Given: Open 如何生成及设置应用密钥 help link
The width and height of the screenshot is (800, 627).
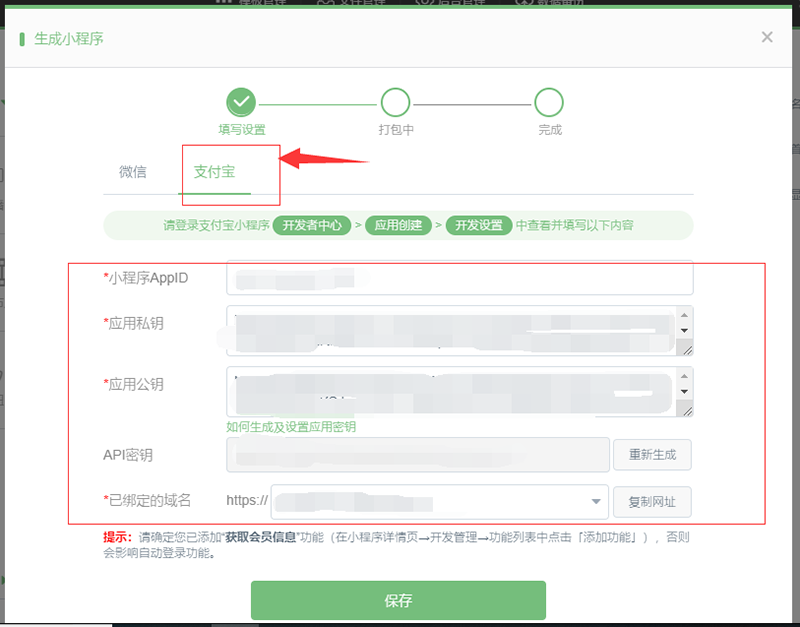Looking at the screenshot, I should (291, 427).
